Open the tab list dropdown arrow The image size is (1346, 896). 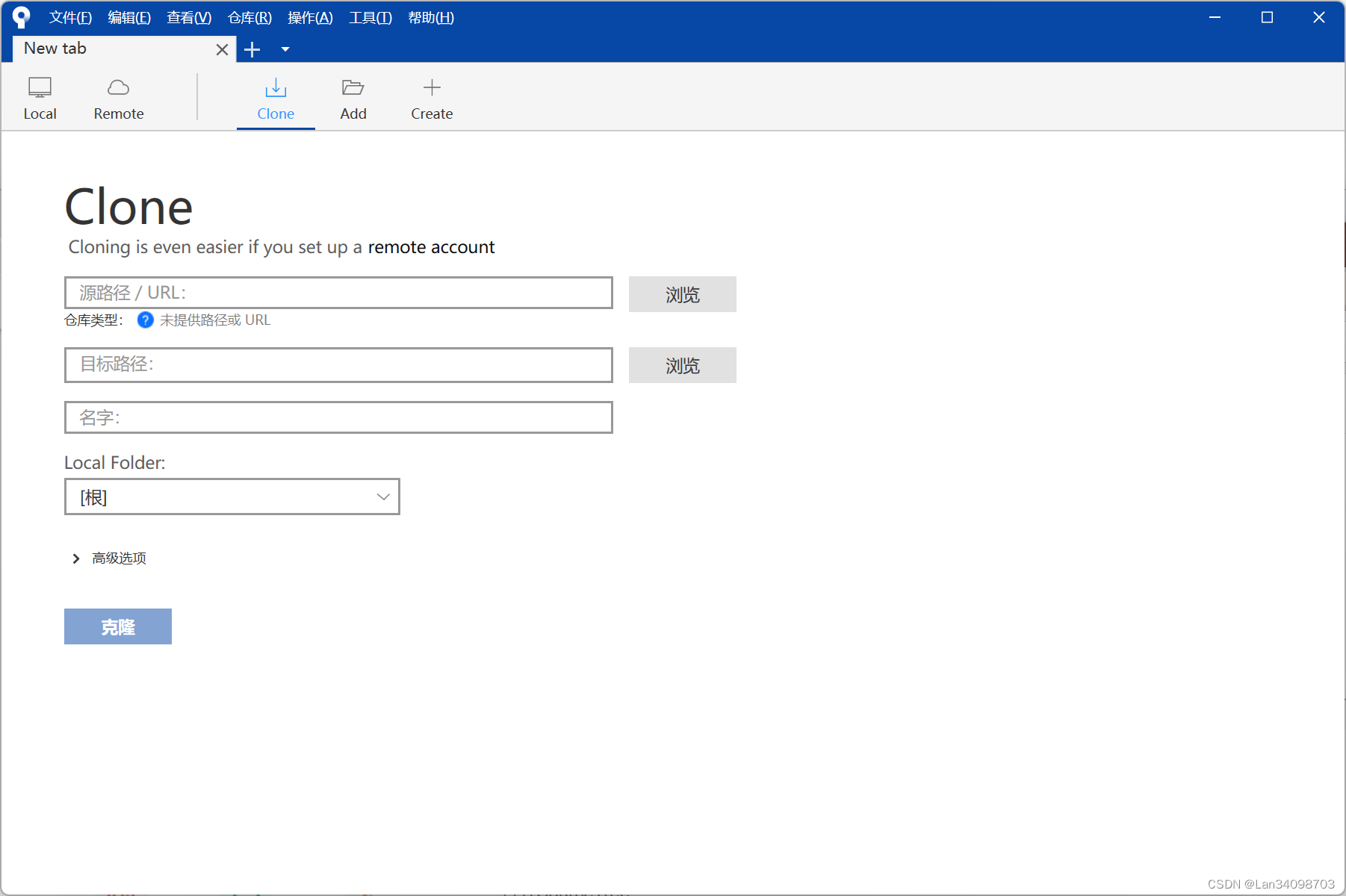click(x=285, y=49)
